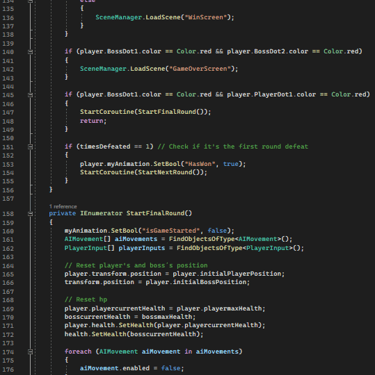375x375 pixels.
Task: Click the 'Reset player's and boss's position' comment
Action: [x=136, y=266]
